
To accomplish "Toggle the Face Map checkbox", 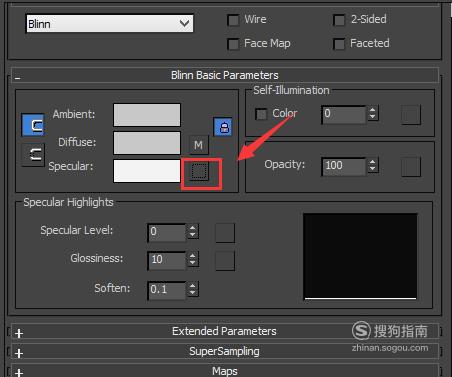I will pos(233,44).
